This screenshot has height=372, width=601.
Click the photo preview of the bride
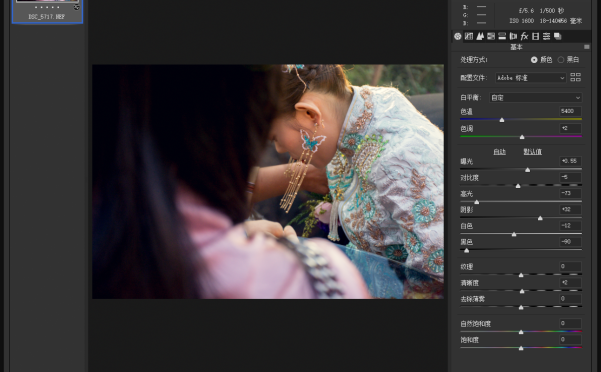coord(268,182)
